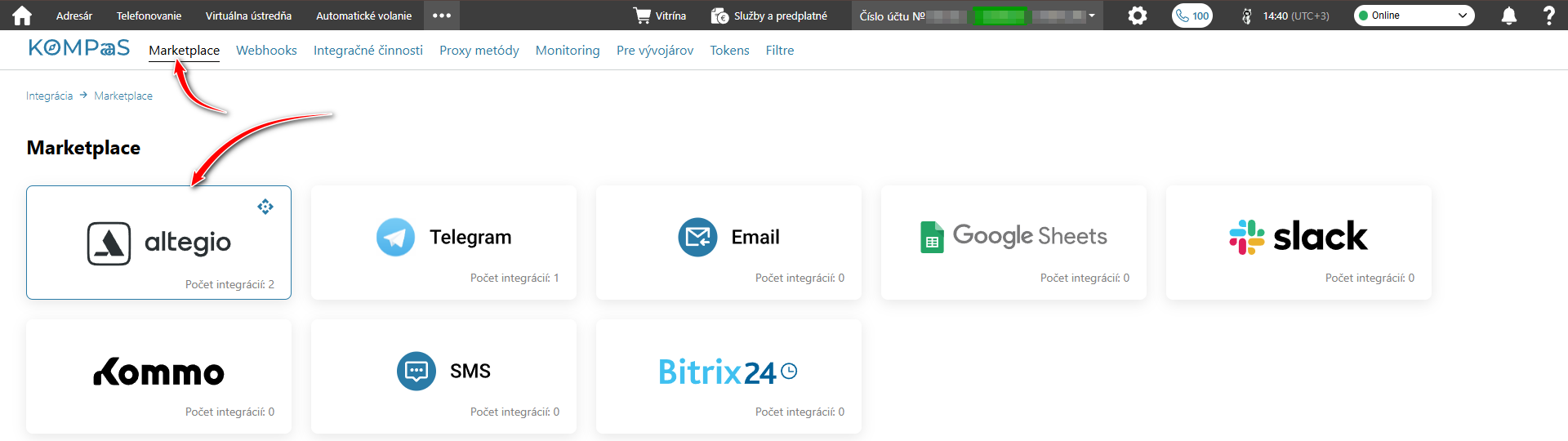
Task: Click the Vitrína cart icon
Action: point(643,16)
